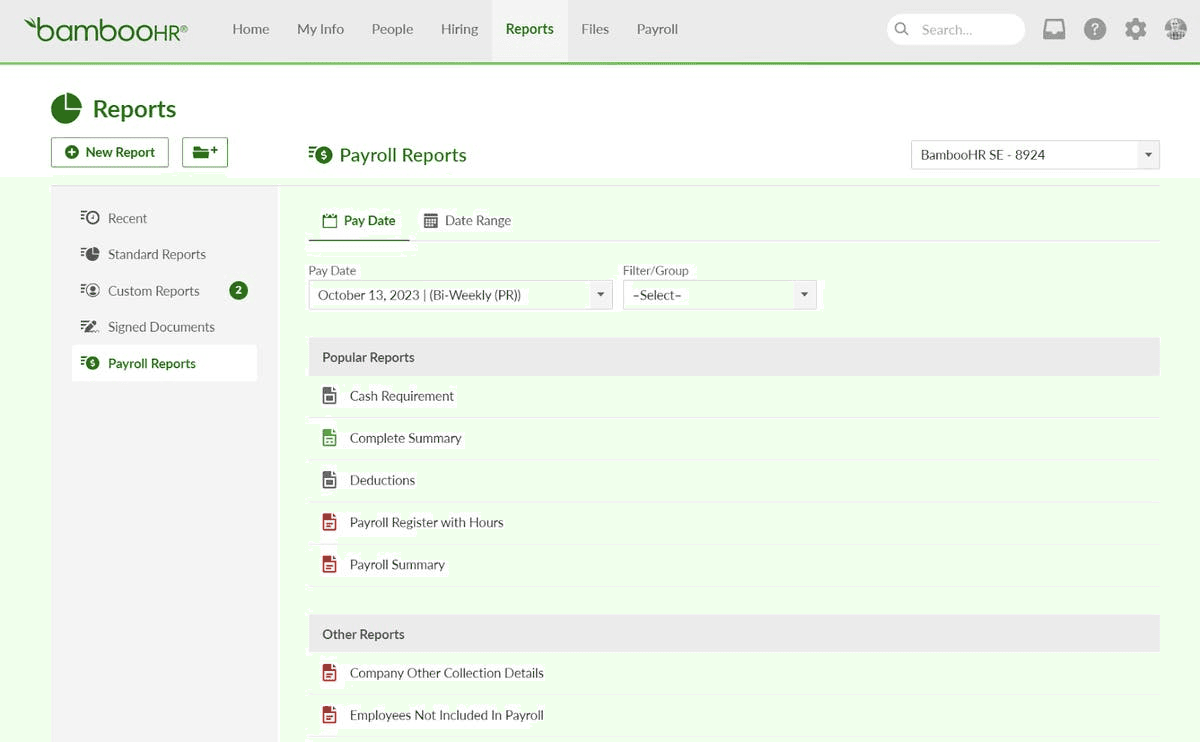This screenshot has width=1200, height=742.
Task: Click the Recent clock icon in sidebar
Action: pyautogui.click(x=90, y=218)
